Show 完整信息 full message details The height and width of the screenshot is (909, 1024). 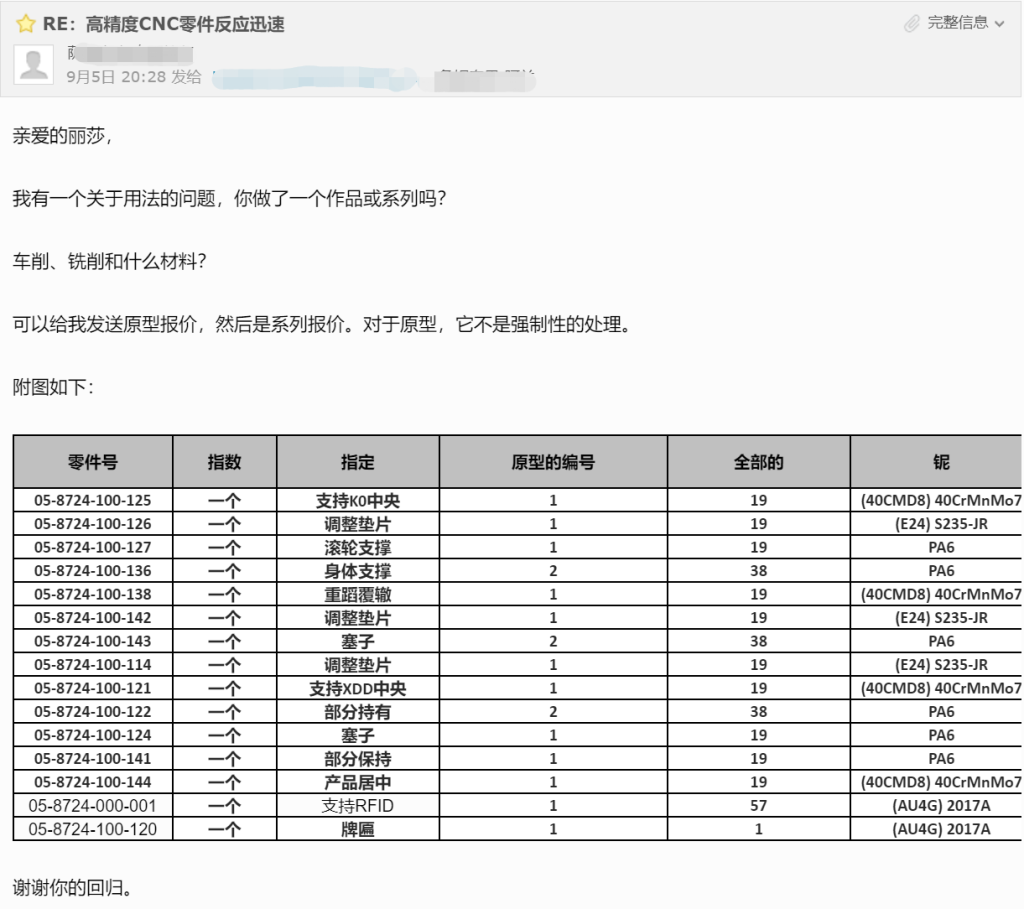tap(957, 23)
